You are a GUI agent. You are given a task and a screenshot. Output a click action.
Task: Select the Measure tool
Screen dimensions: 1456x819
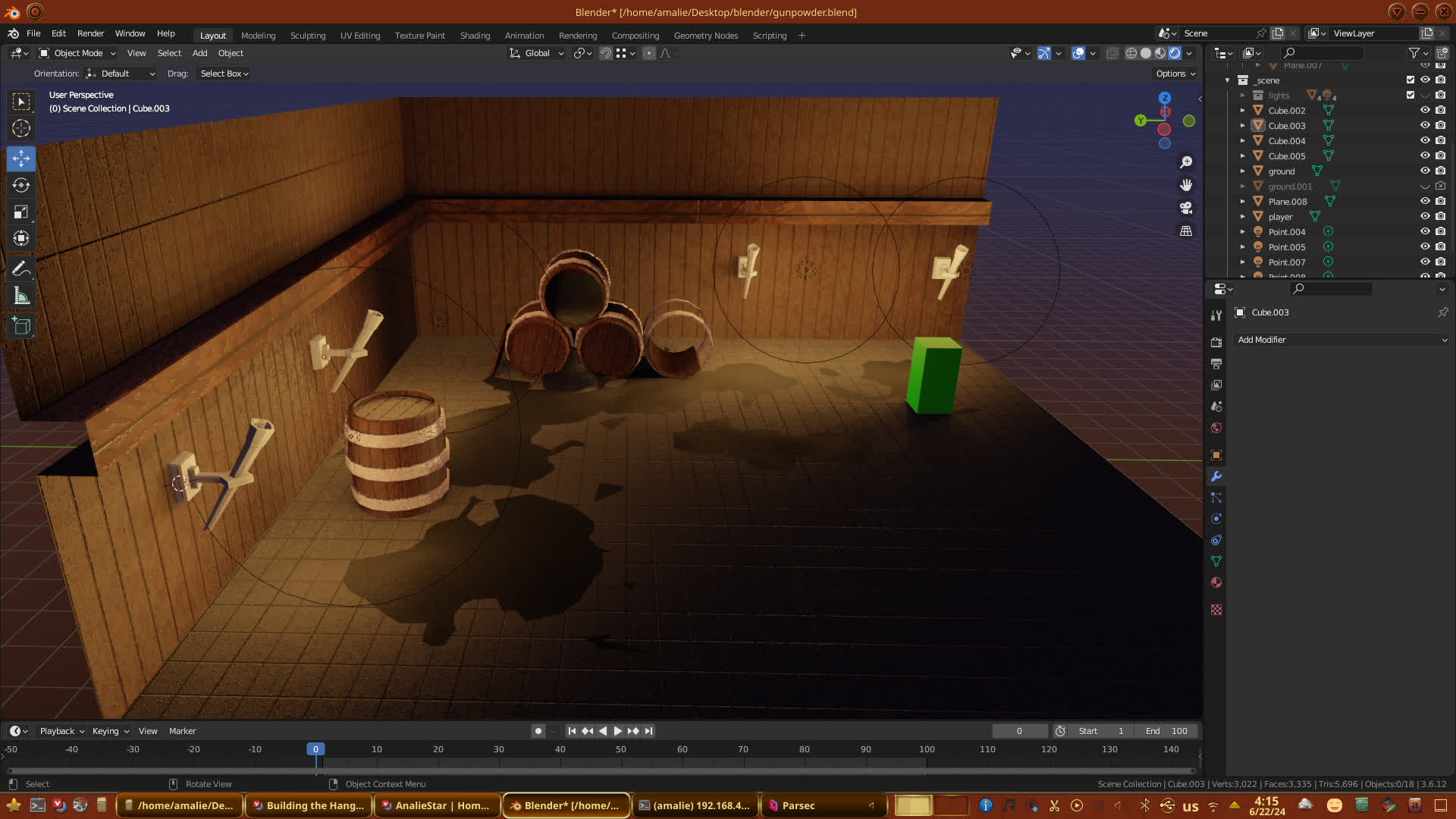(x=21, y=297)
